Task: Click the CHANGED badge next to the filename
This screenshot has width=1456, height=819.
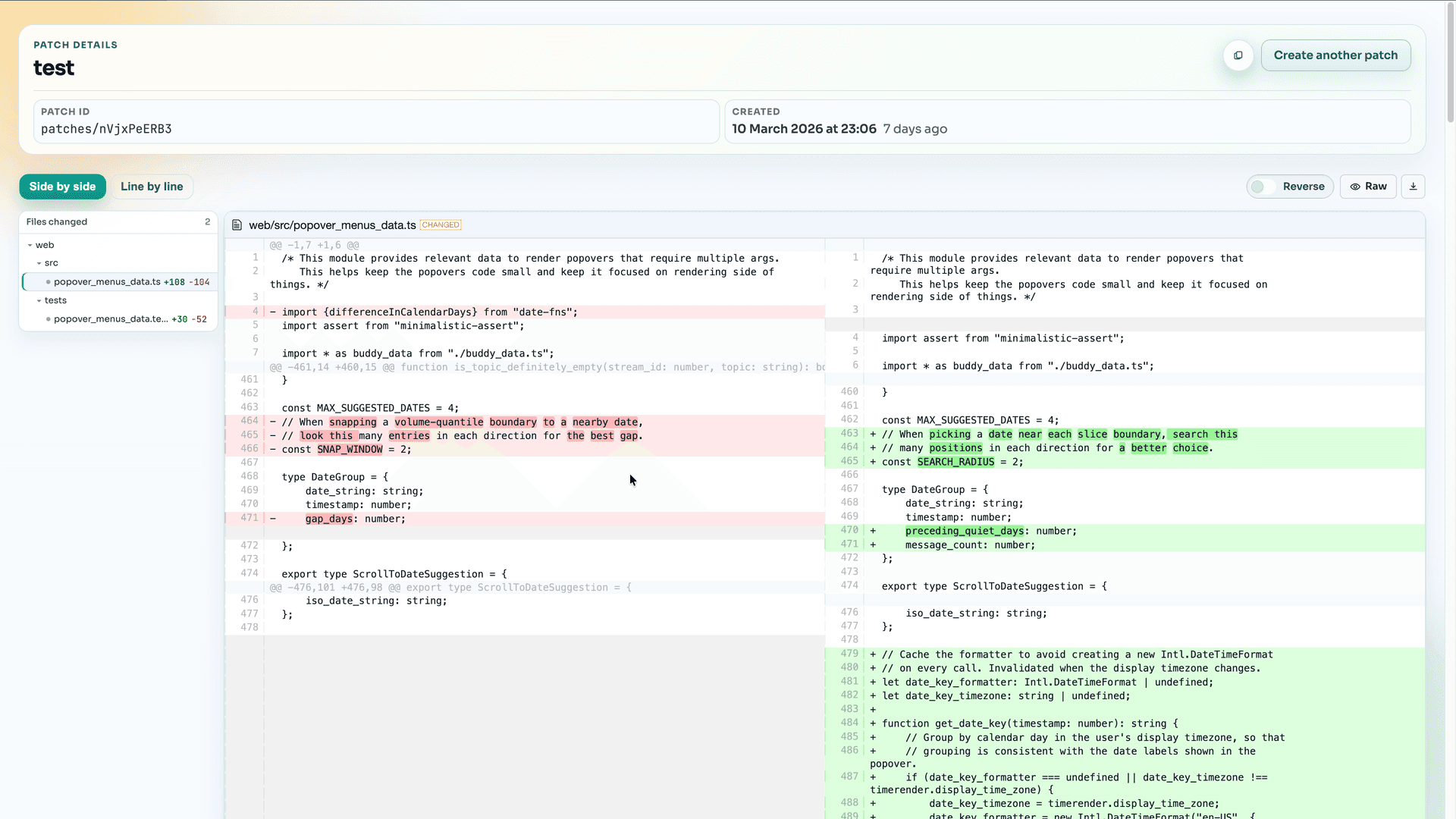Action: click(441, 224)
